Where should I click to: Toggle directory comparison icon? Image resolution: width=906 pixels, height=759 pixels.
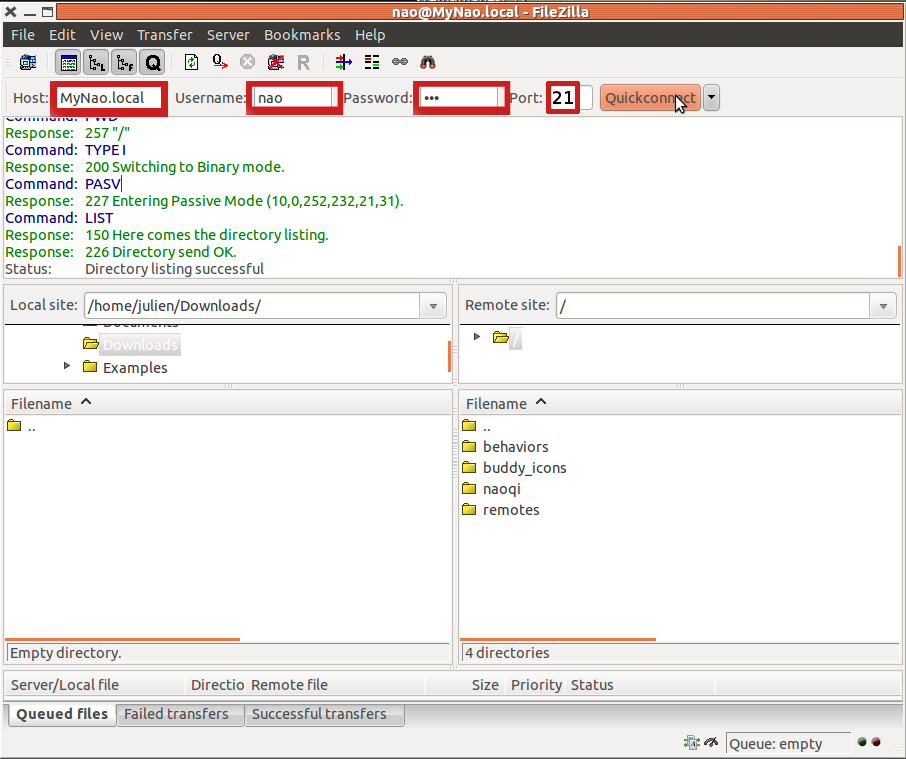pyautogui.click(x=372, y=62)
